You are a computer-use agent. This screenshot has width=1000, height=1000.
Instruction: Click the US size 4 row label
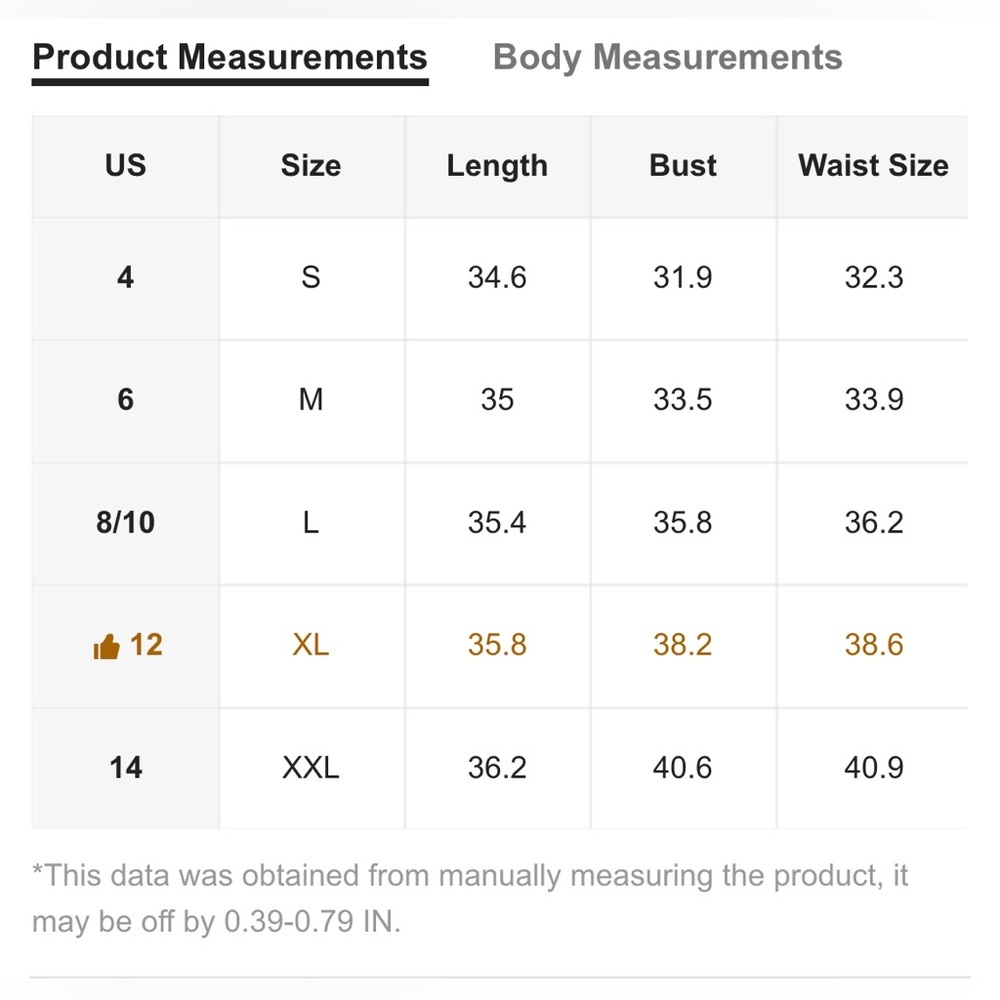tap(126, 278)
